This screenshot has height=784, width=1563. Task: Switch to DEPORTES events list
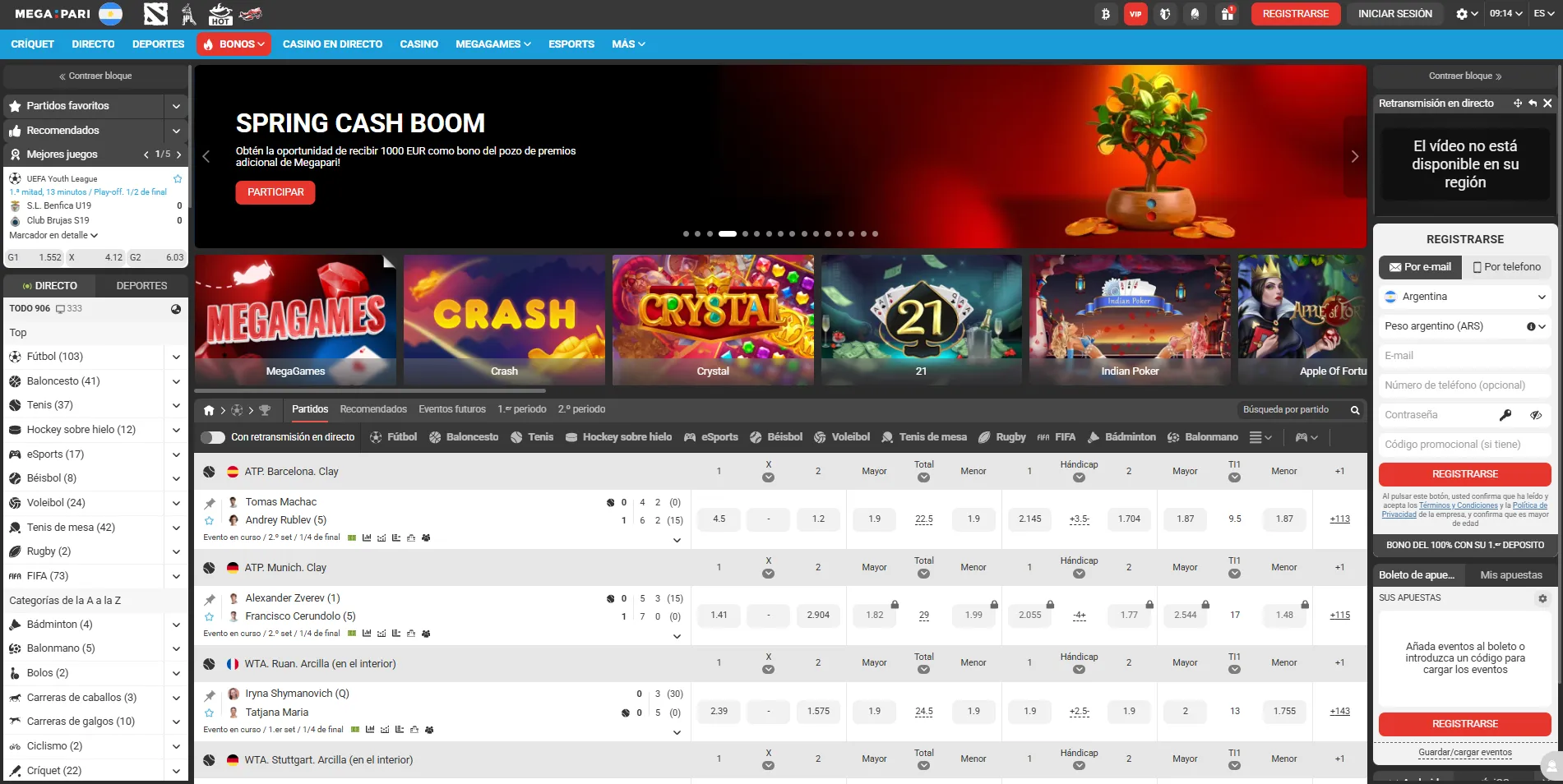141,286
